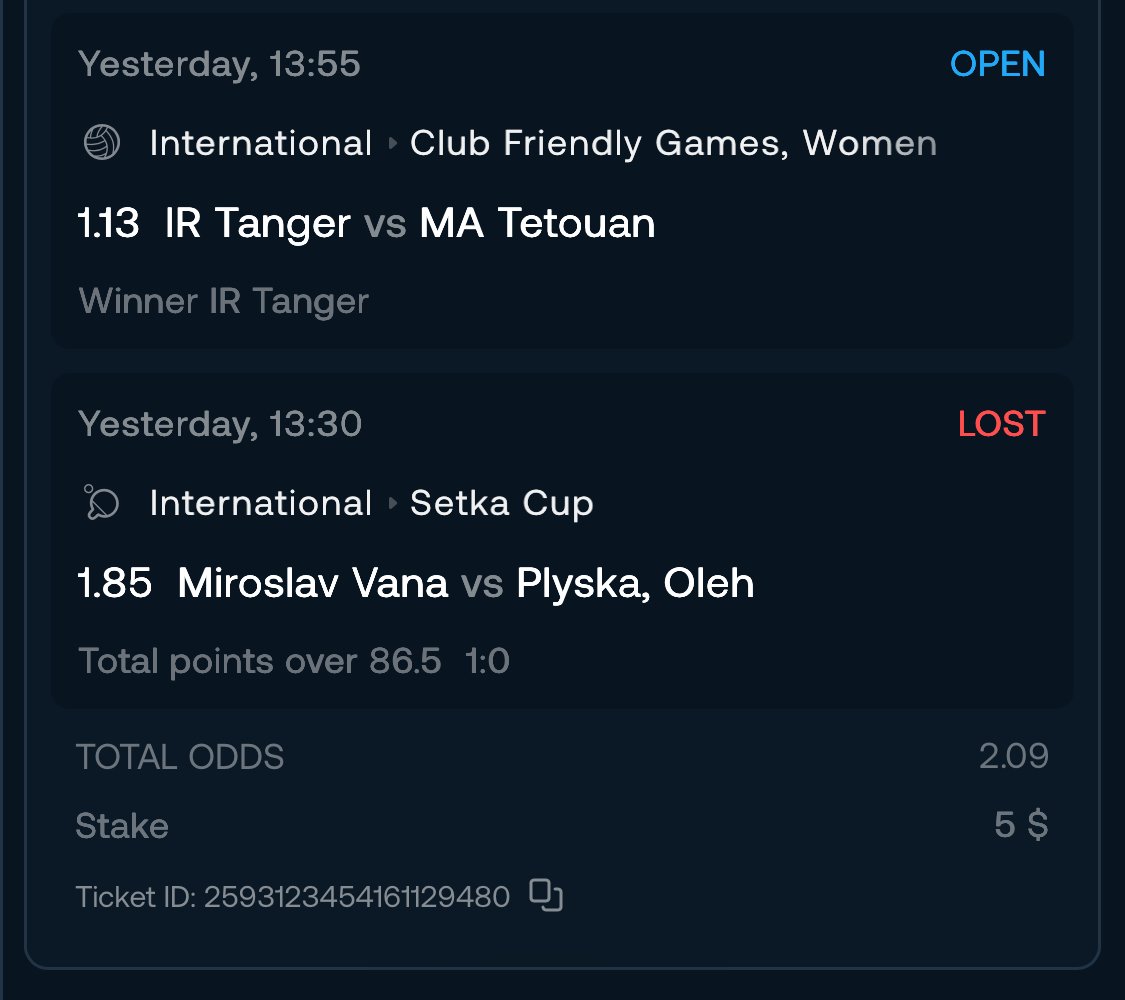This screenshot has height=1000, width=1125.
Task: Select player Miroslav Vana
Action: (x=312, y=583)
